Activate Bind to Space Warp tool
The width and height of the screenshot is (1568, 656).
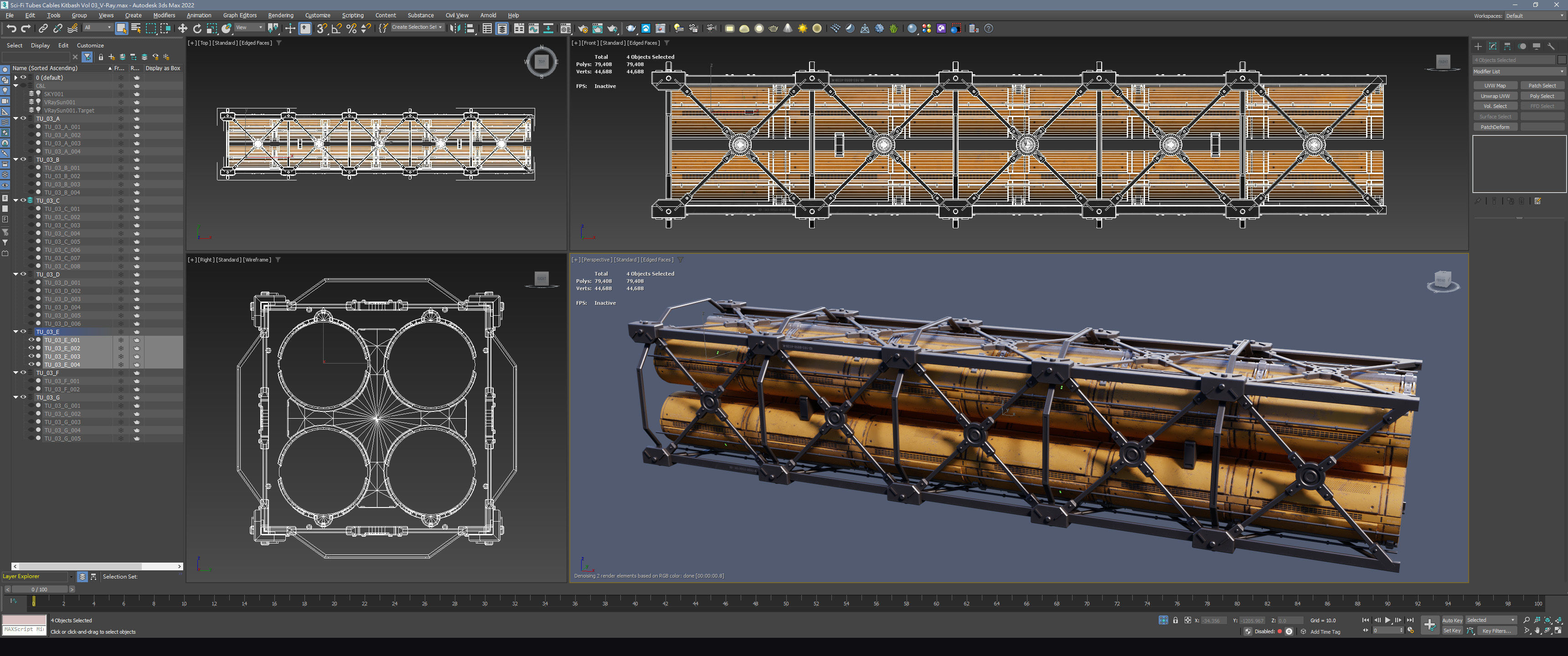click(72, 29)
